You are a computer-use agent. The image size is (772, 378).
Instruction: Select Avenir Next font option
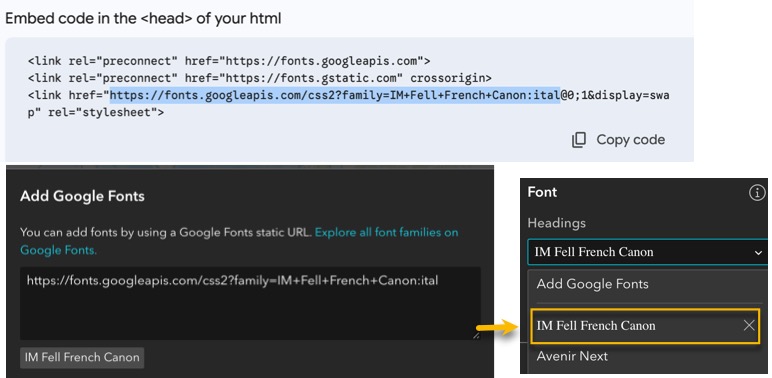tap(572, 356)
